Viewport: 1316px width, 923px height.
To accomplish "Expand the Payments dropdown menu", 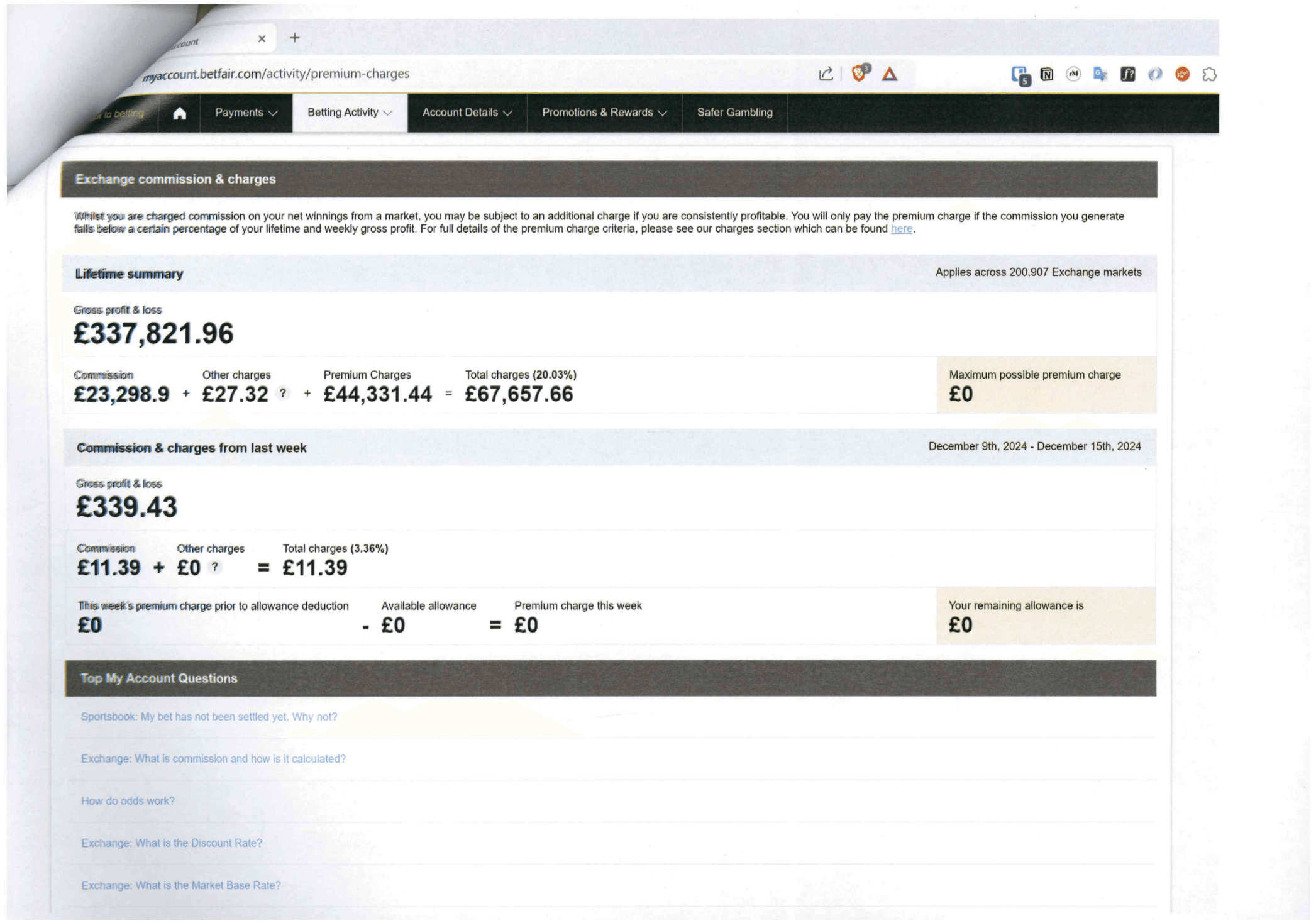I will (246, 113).
